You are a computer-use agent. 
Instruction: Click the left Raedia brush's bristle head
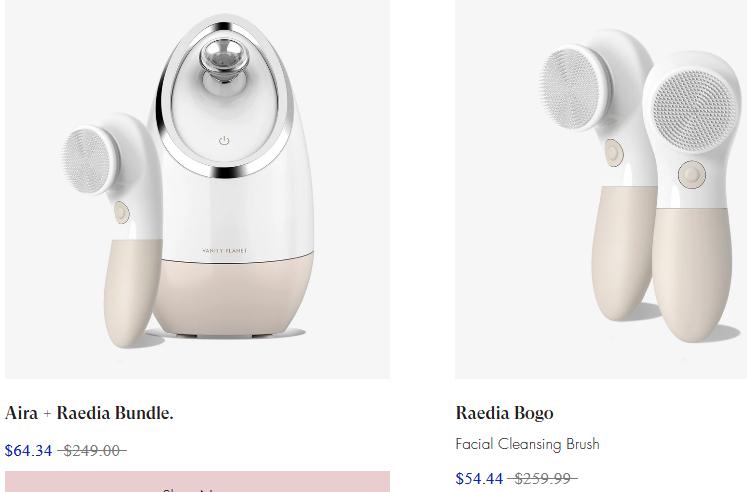(x=570, y=88)
